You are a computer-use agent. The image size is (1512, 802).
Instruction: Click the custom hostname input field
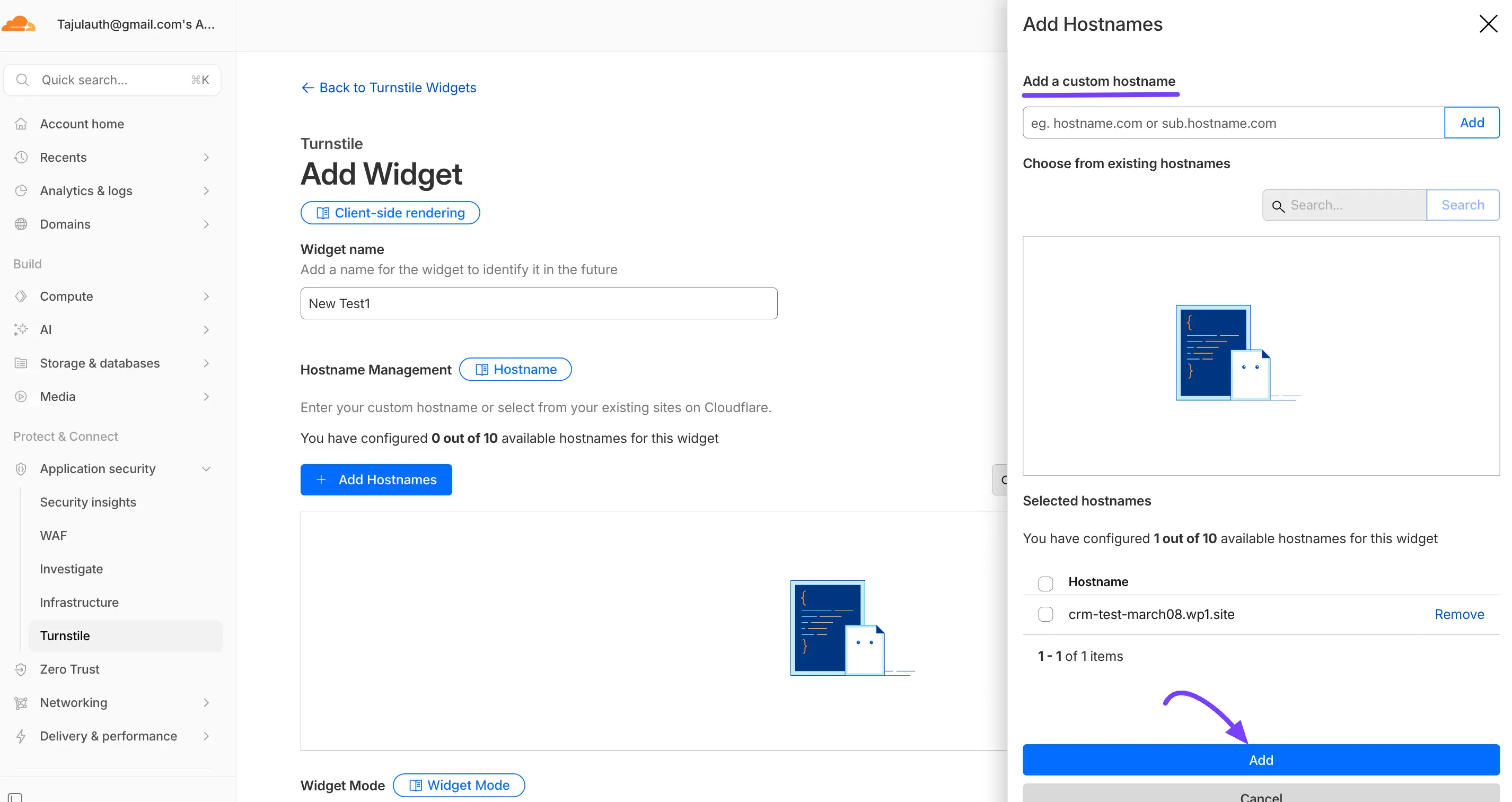1233,123
